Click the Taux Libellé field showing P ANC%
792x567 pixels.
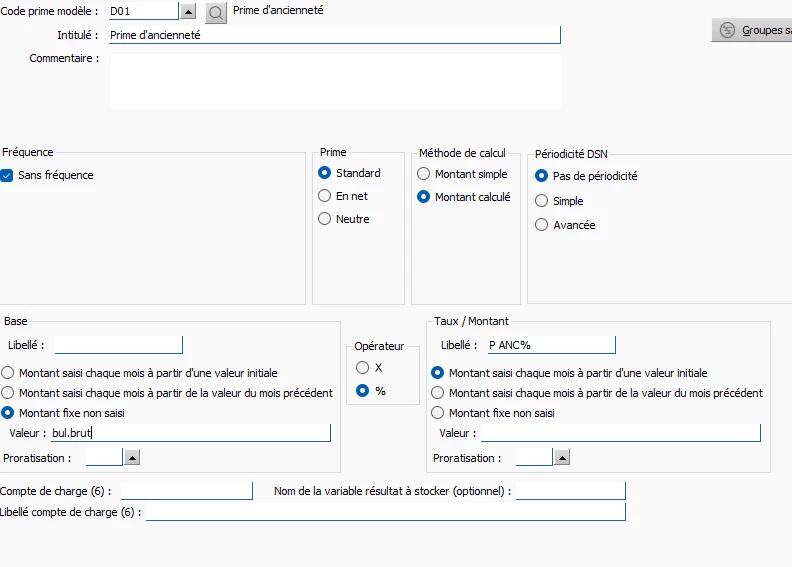pyautogui.click(x=550, y=345)
